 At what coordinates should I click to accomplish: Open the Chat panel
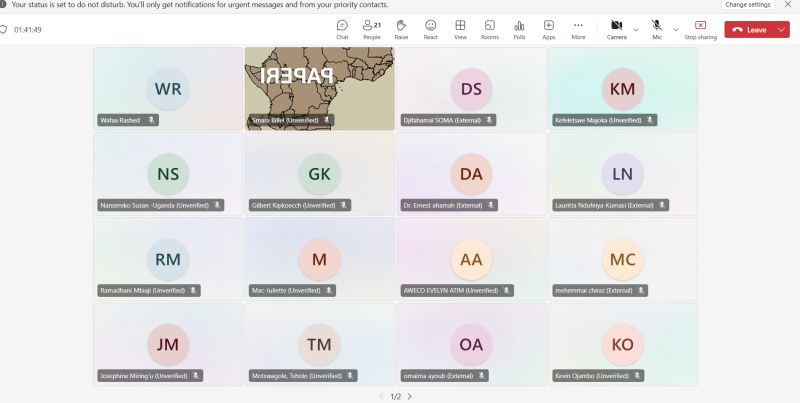(342, 30)
